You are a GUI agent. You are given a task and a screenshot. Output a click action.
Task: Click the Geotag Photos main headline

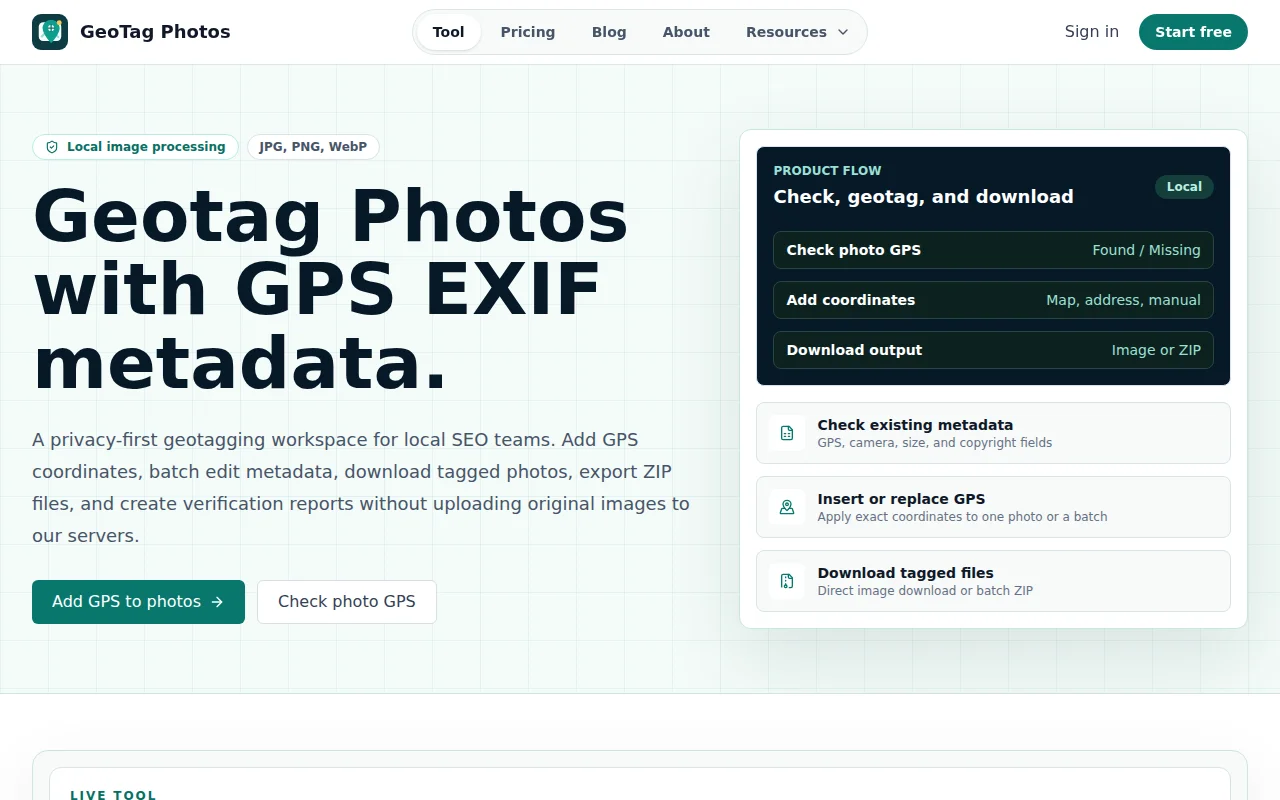click(331, 290)
